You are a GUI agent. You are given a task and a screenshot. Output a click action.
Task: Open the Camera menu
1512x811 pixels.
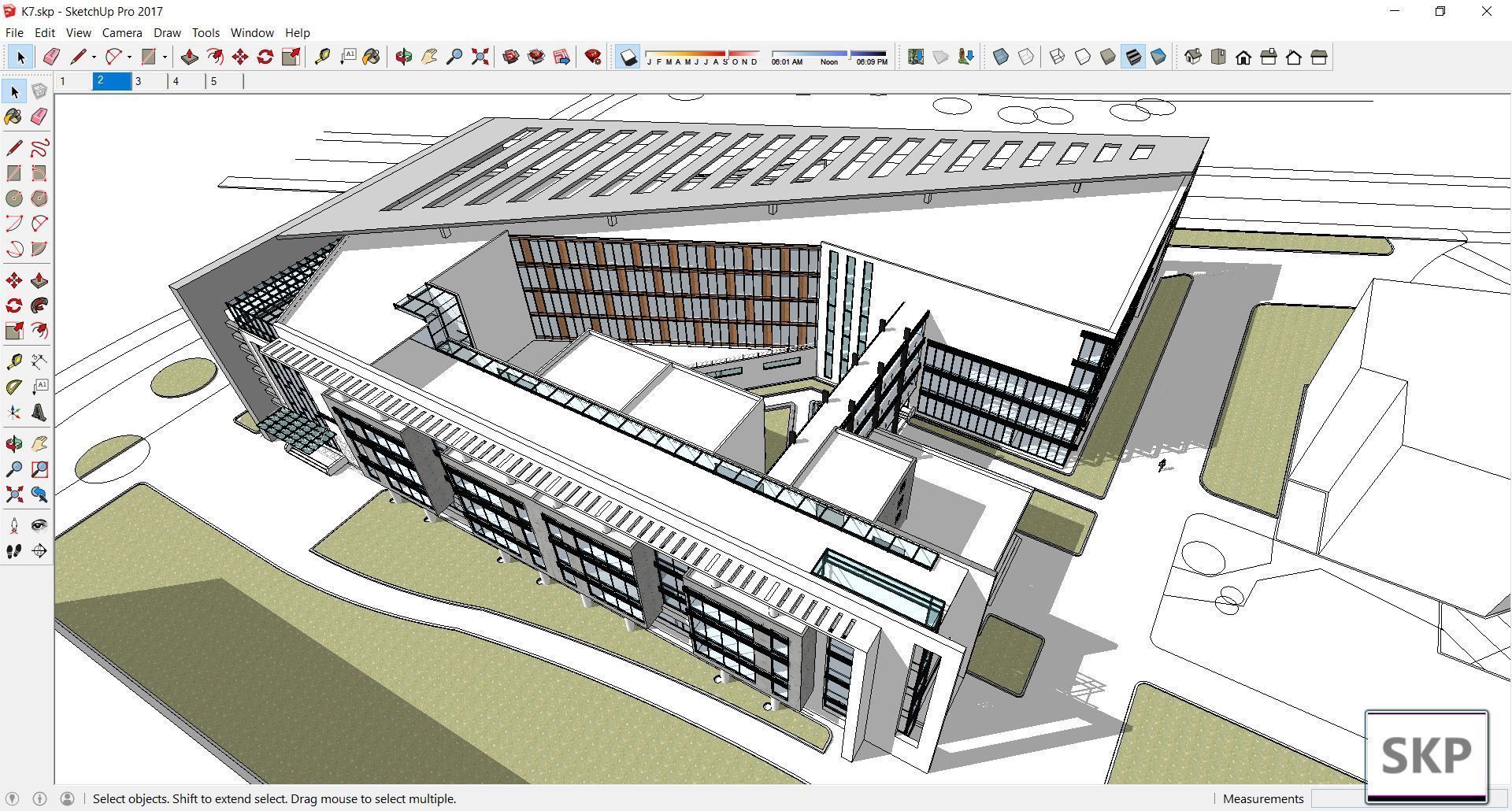coord(121,32)
